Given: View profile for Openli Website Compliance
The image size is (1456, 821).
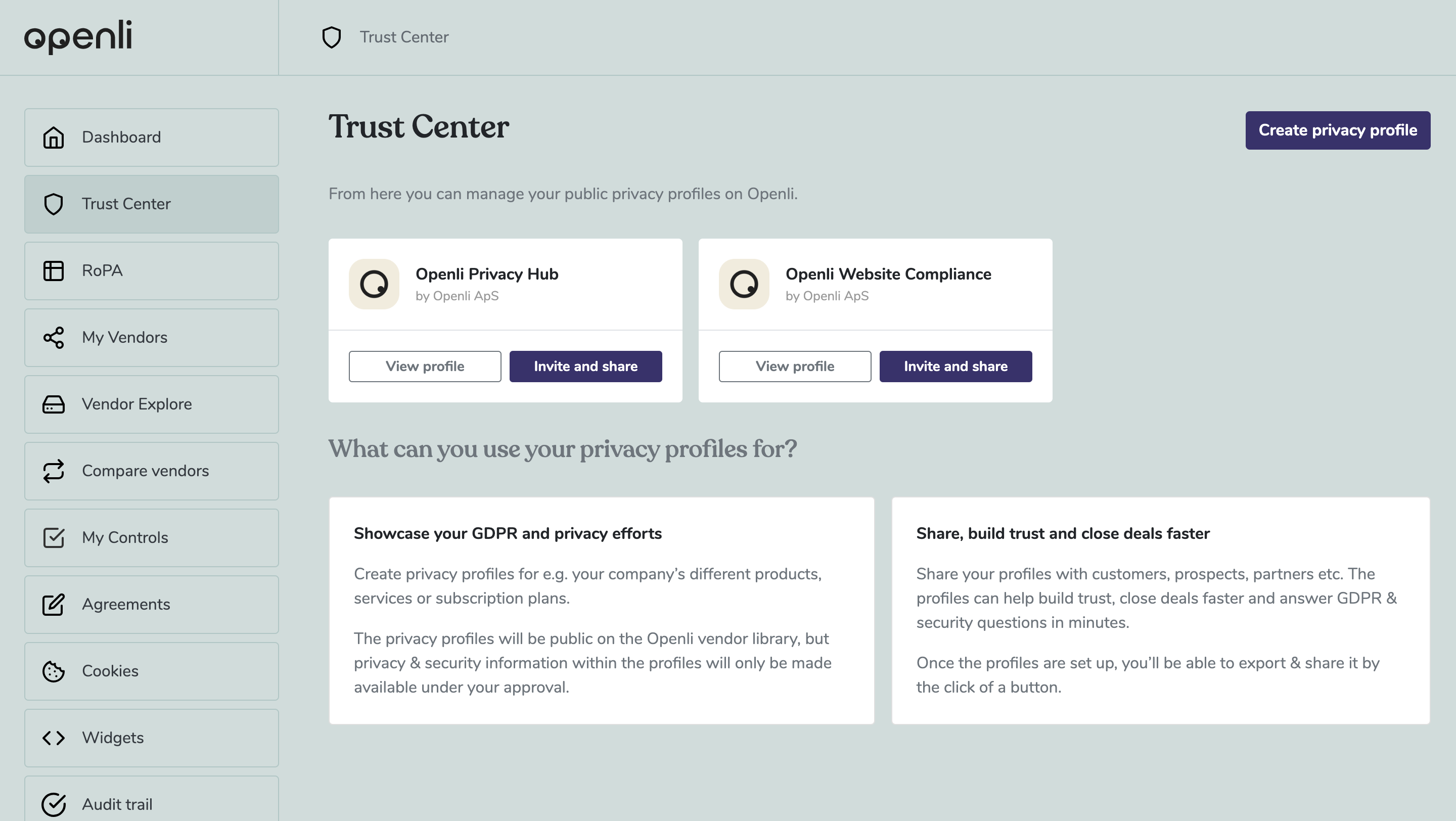Looking at the screenshot, I should pyautogui.click(x=795, y=366).
